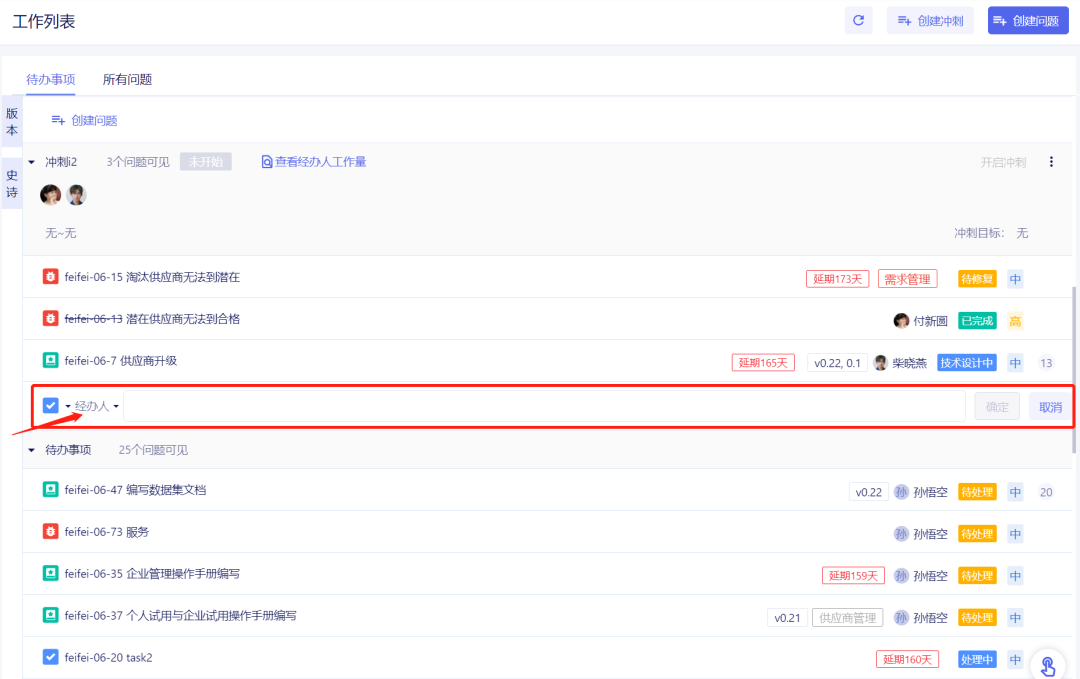Click the 创建冲刺 button
Viewport: 1080px width, 679px height.
point(930,20)
